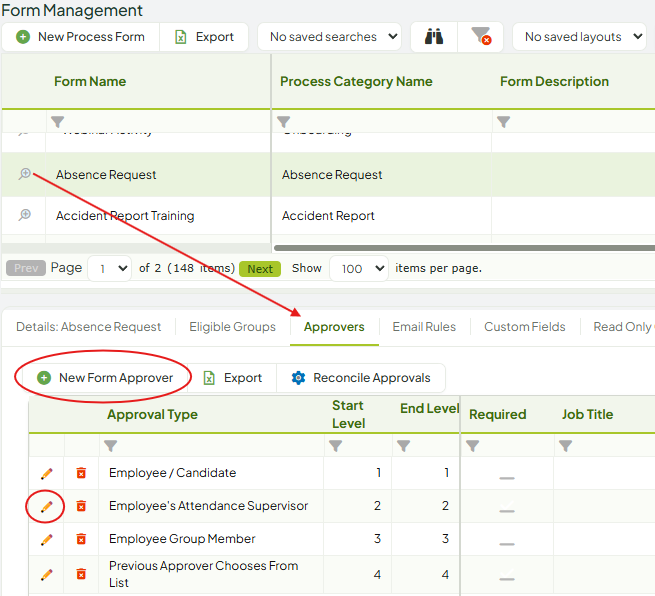Sort by Job Title column header
655x596 pixels.
[587, 414]
